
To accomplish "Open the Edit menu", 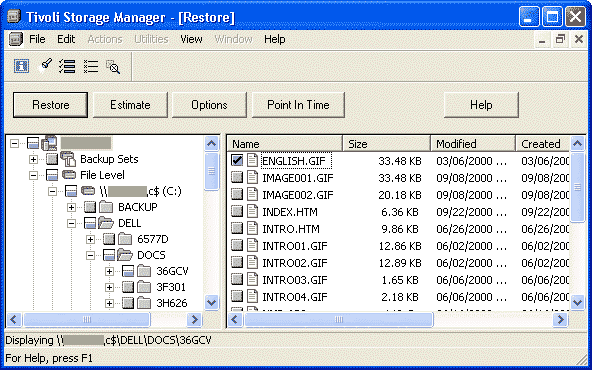I will pos(66,39).
